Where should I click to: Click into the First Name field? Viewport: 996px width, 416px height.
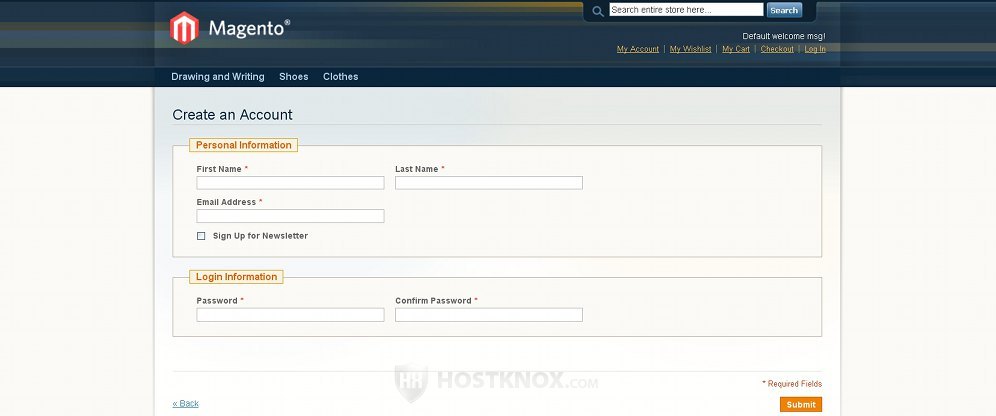290,183
